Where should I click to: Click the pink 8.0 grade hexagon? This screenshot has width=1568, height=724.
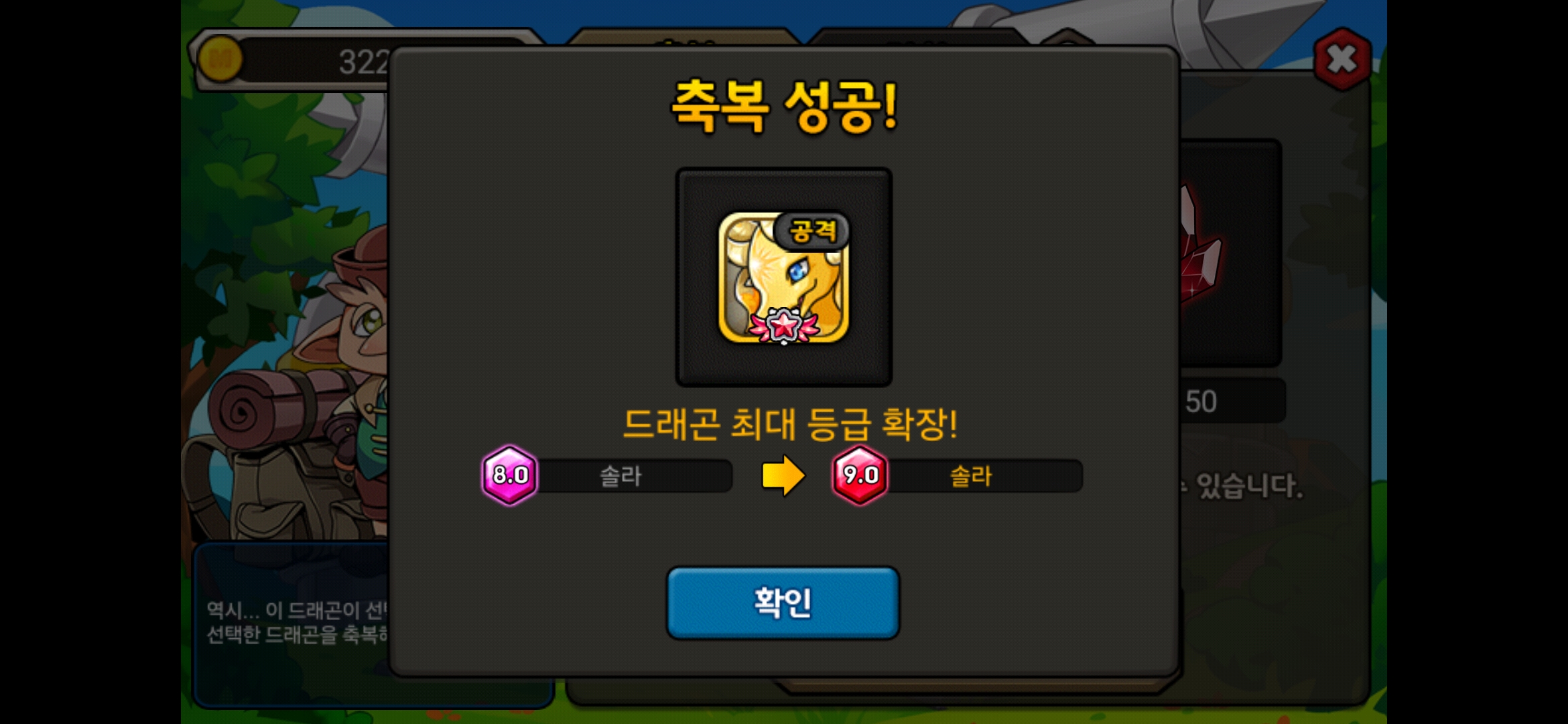(x=510, y=475)
